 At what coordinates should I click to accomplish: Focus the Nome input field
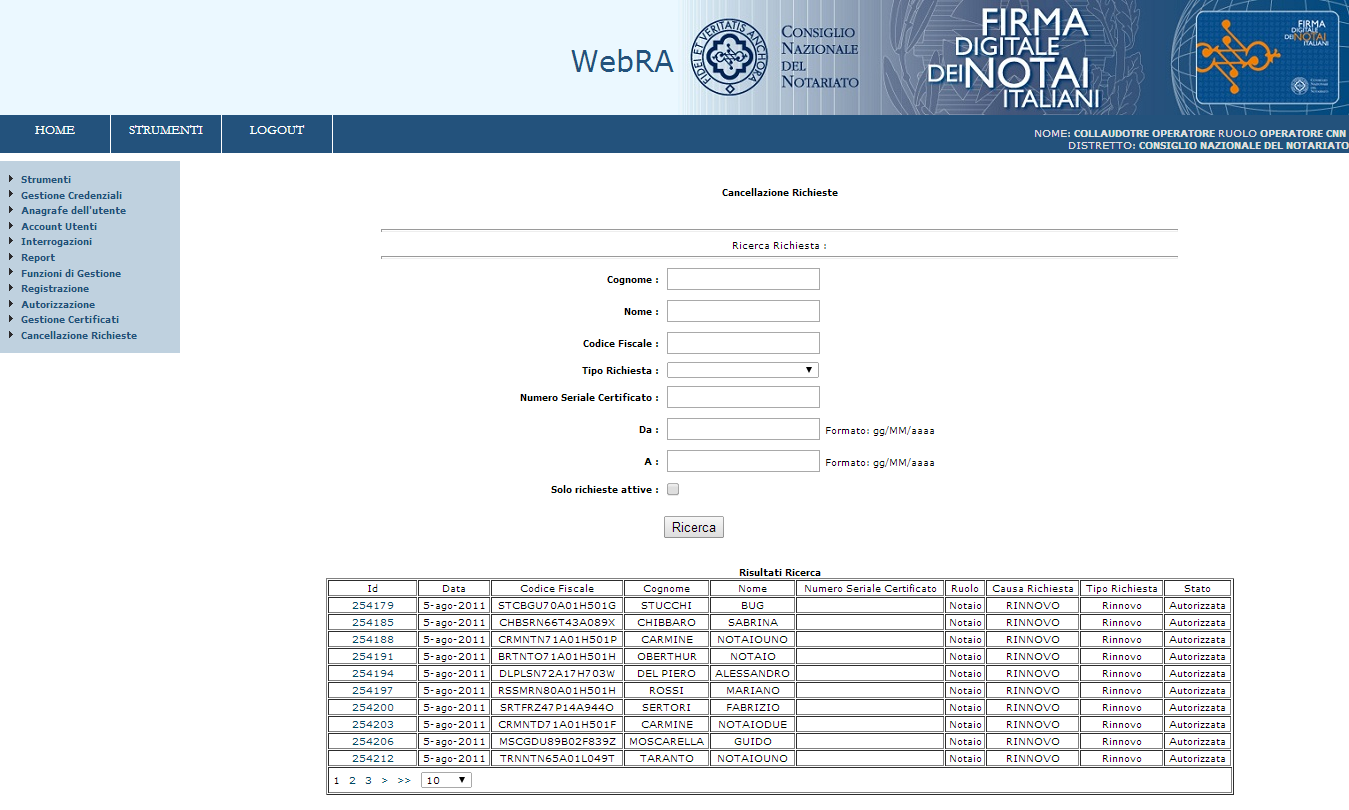(743, 311)
